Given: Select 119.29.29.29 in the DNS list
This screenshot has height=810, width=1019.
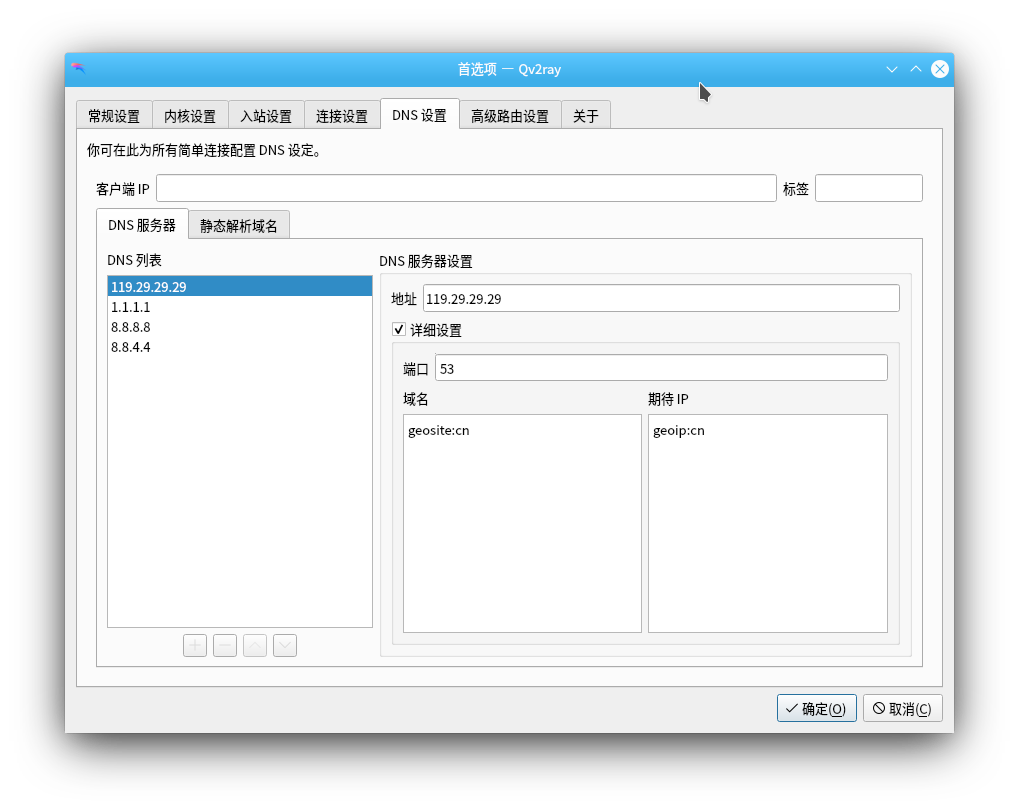Looking at the screenshot, I should pyautogui.click(x=240, y=286).
